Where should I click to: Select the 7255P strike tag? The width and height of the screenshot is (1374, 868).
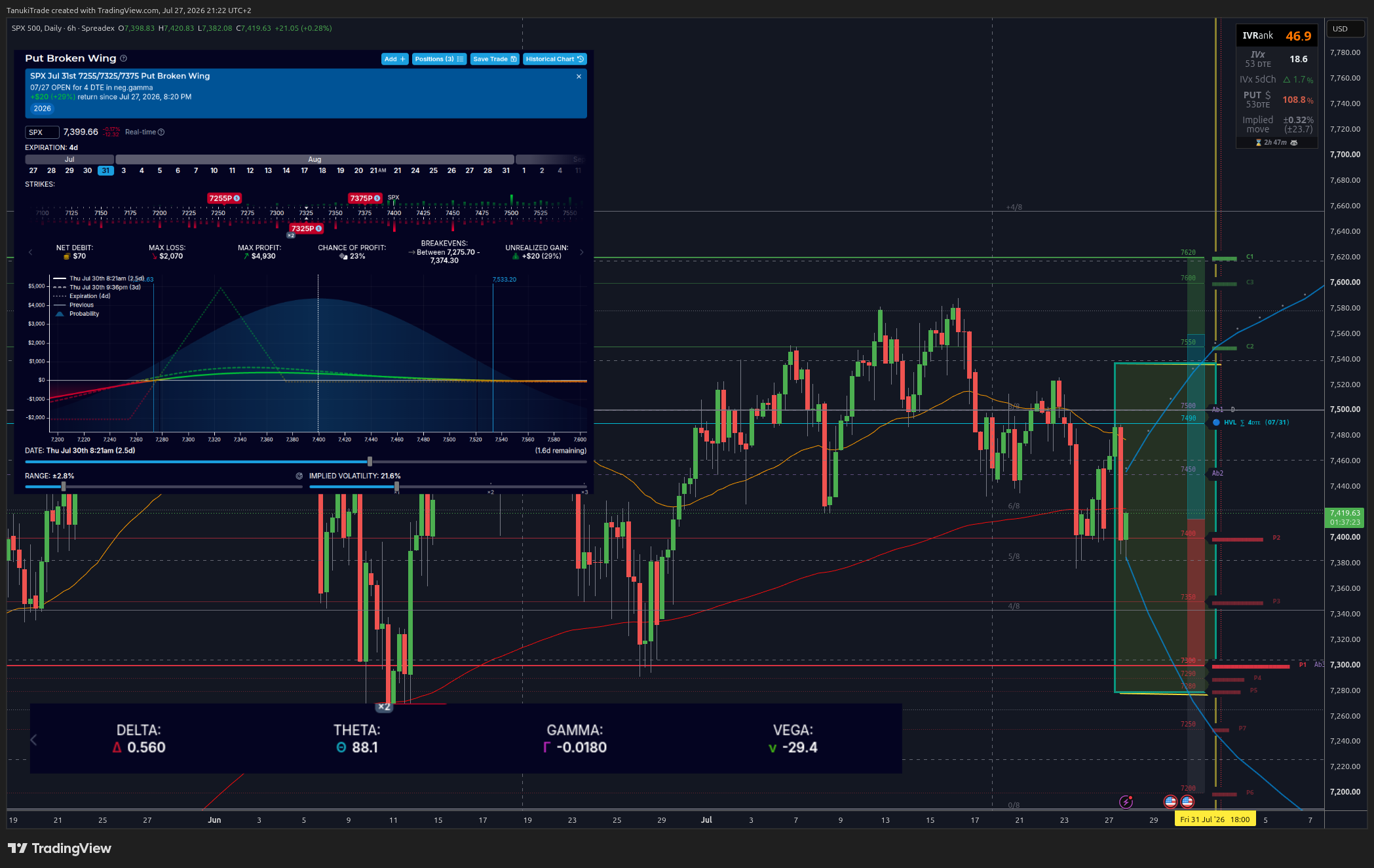pyautogui.click(x=224, y=198)
